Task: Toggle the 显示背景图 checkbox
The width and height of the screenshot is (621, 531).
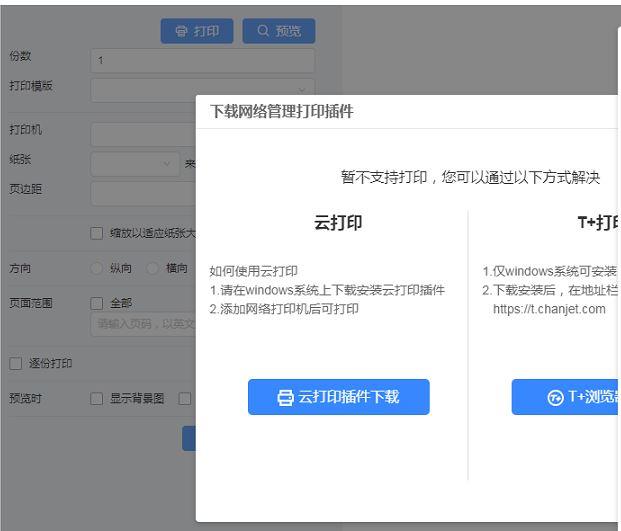Action: 97,398
